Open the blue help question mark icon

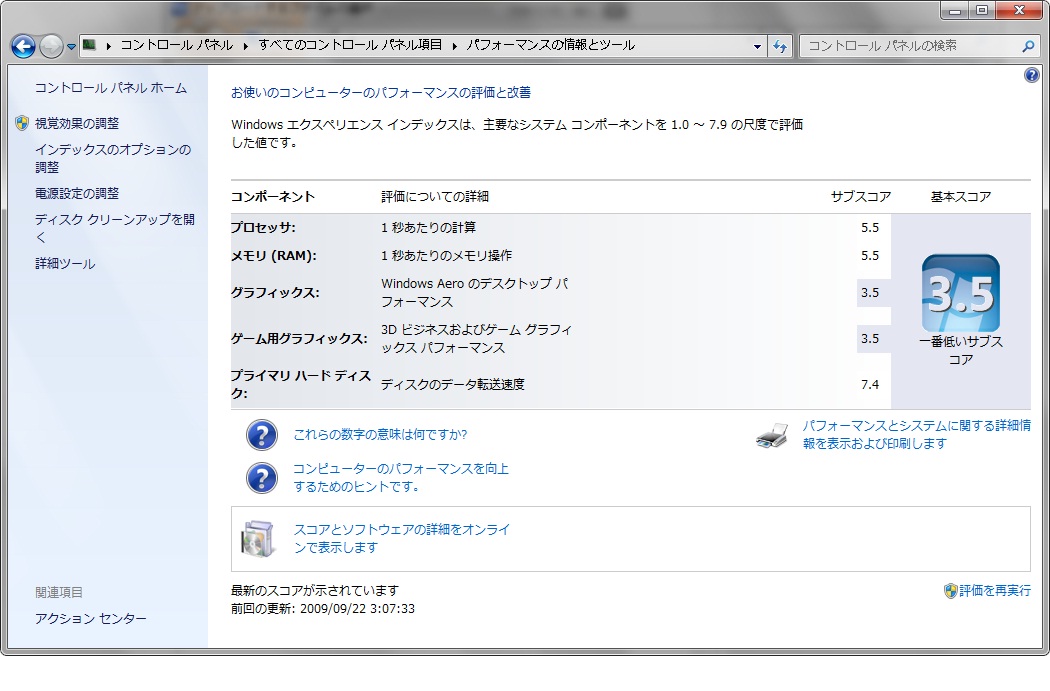[x=1032, y=74]
